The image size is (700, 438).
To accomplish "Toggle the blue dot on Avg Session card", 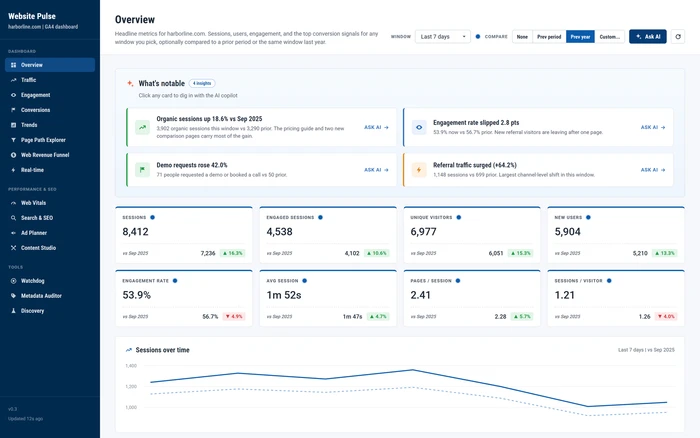I will (x=304, y=281).
